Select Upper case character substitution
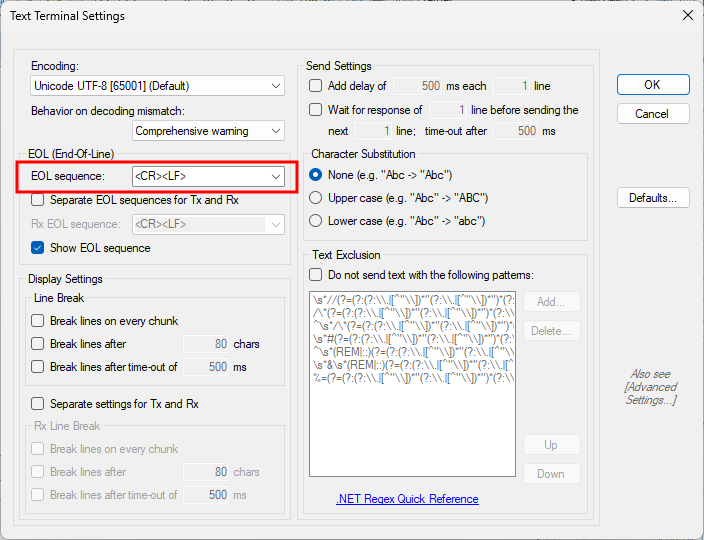This screenshot has width=704, height=540. coord(316,198)
